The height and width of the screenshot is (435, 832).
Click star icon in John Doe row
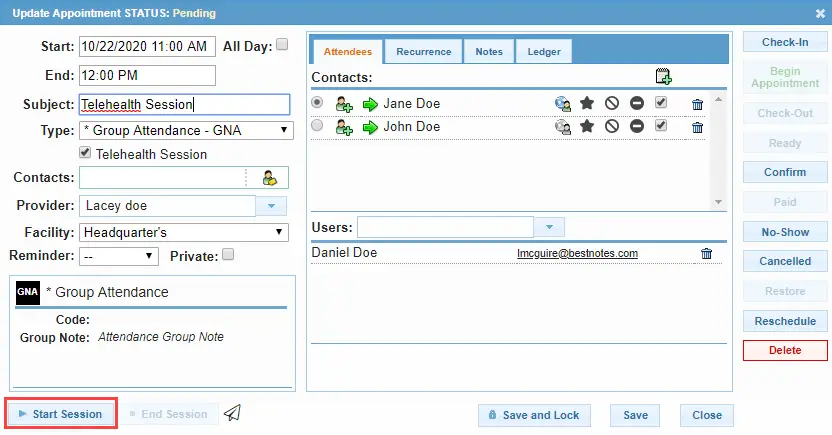tap(587, 126)
